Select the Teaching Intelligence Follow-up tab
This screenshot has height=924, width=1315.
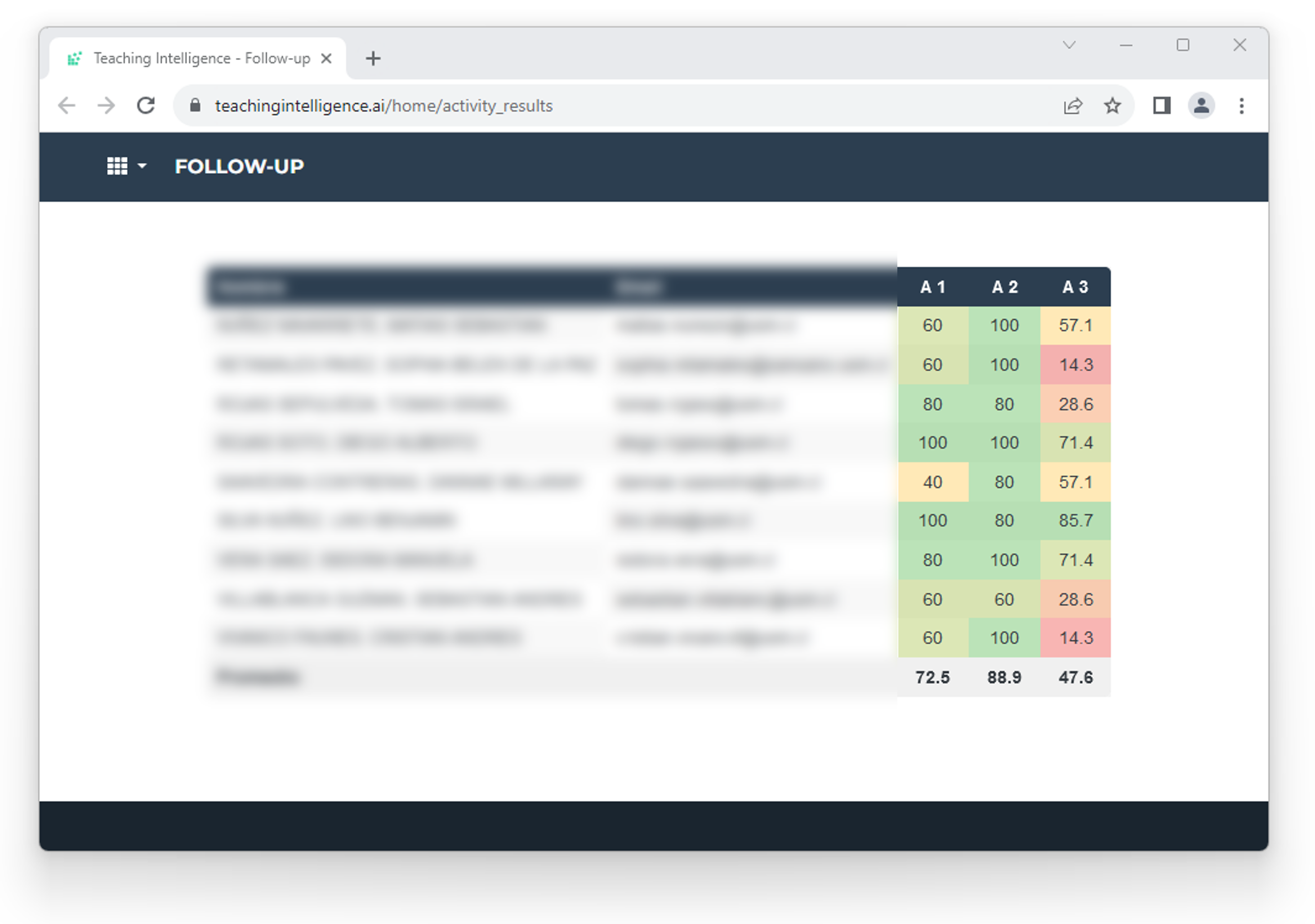pos(201,58)
